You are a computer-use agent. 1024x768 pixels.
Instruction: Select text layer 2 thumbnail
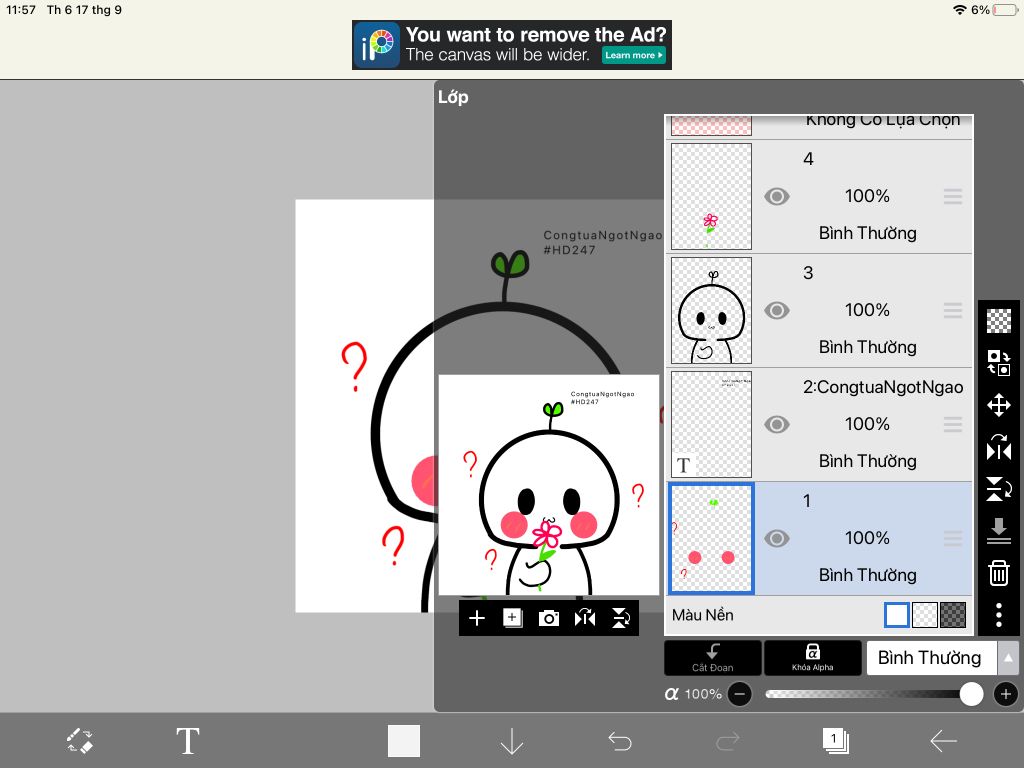711,424
